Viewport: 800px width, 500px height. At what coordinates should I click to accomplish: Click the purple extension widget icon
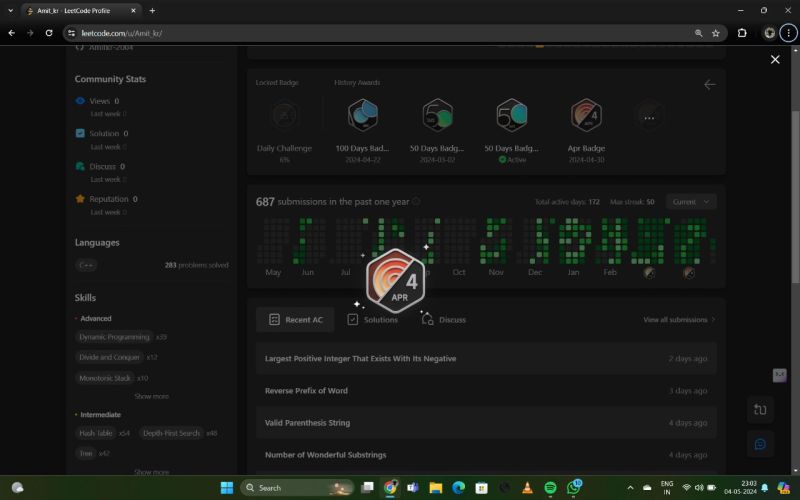click(779, 376)
